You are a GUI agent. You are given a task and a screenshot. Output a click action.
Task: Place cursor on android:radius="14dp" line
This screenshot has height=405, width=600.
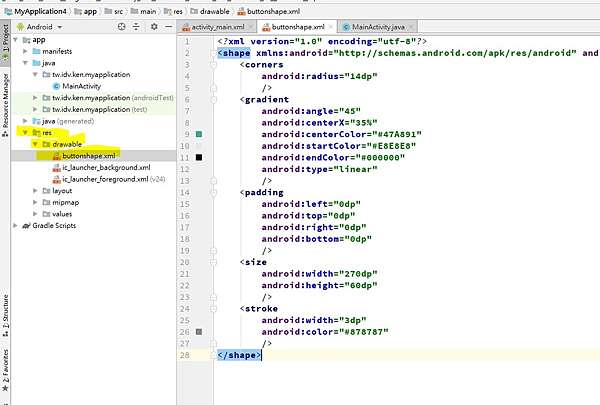pos(320,76)
